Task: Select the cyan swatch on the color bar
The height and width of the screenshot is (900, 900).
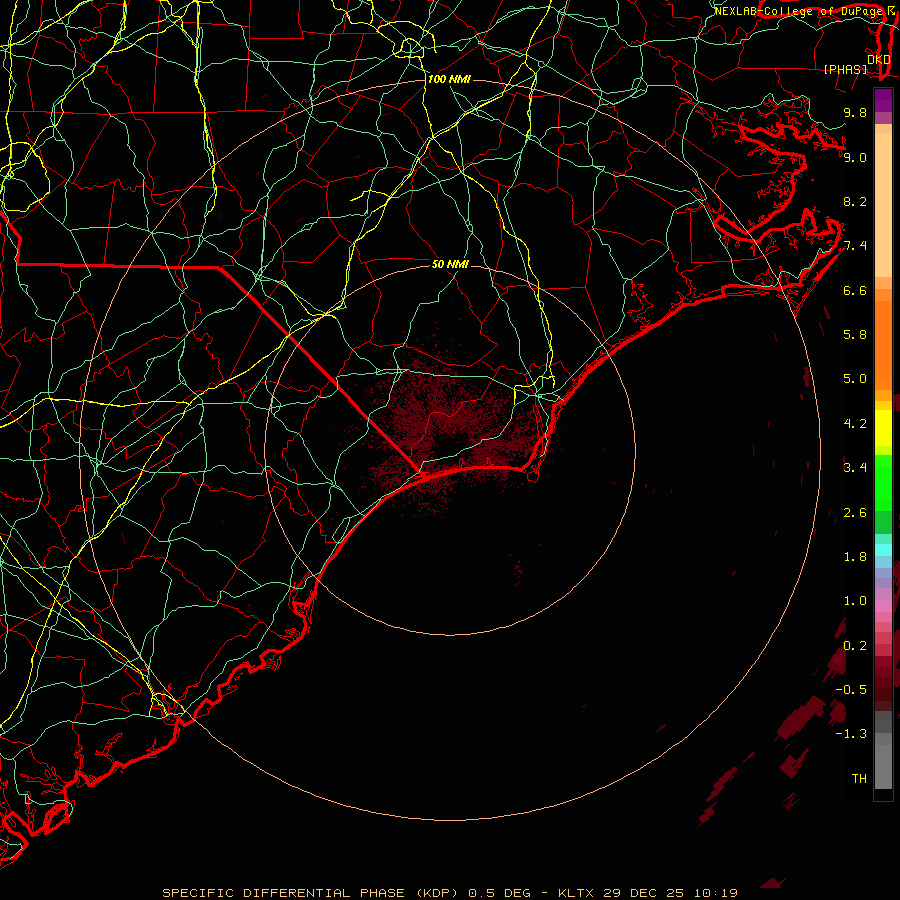Action: 883,550
